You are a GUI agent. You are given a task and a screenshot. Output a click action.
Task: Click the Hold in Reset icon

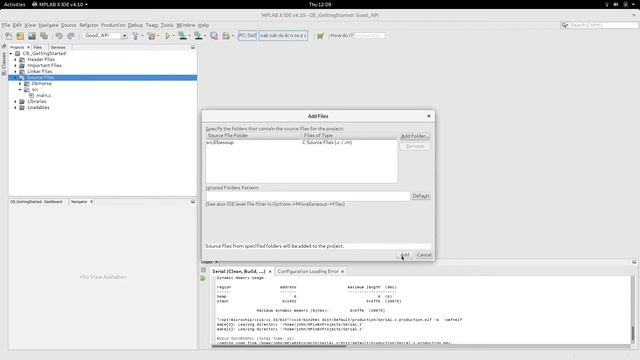[x=214, y=36]
